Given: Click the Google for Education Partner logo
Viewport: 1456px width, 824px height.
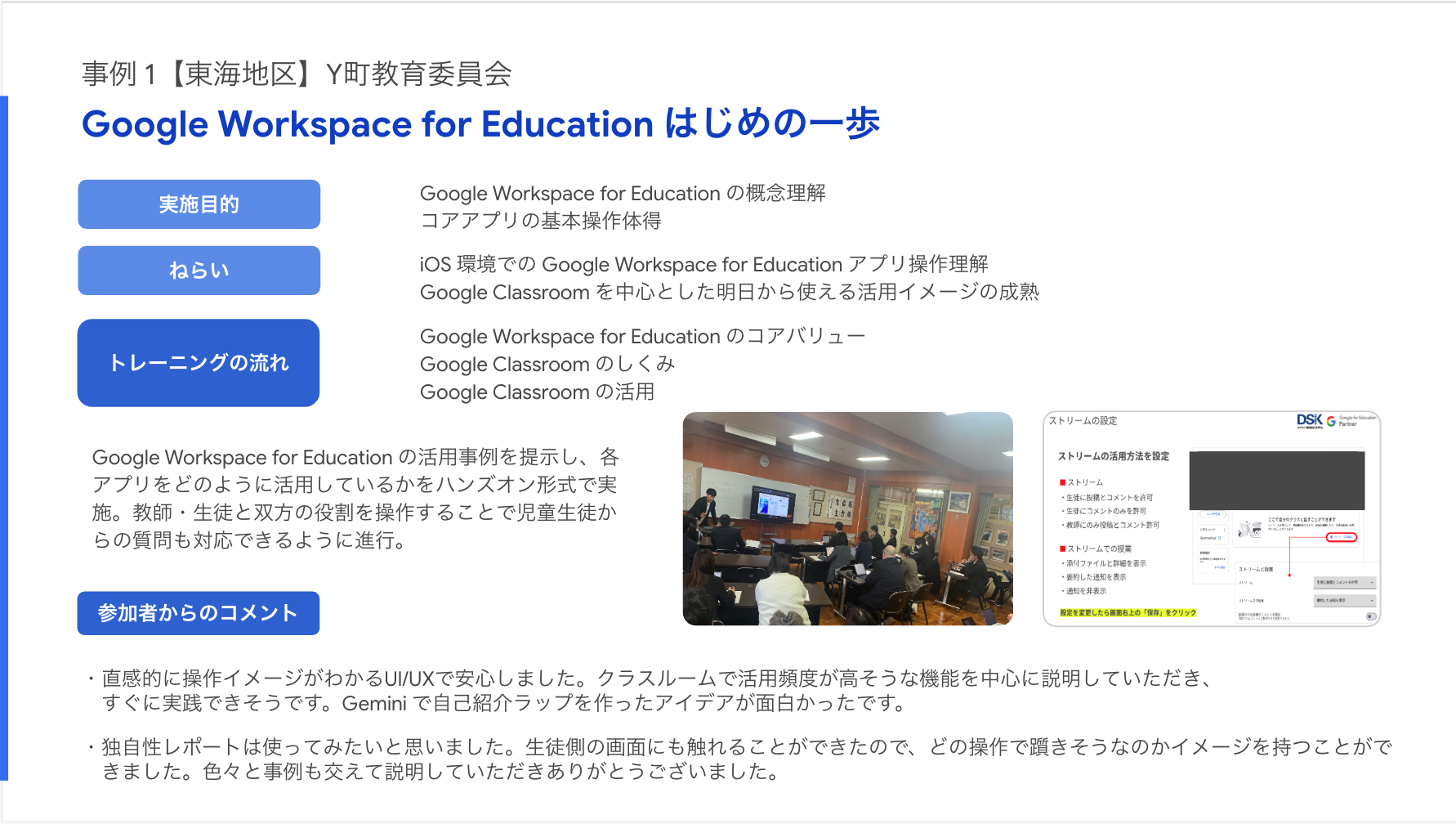Looking at the screenshot, I should (x=1351, y=421).
